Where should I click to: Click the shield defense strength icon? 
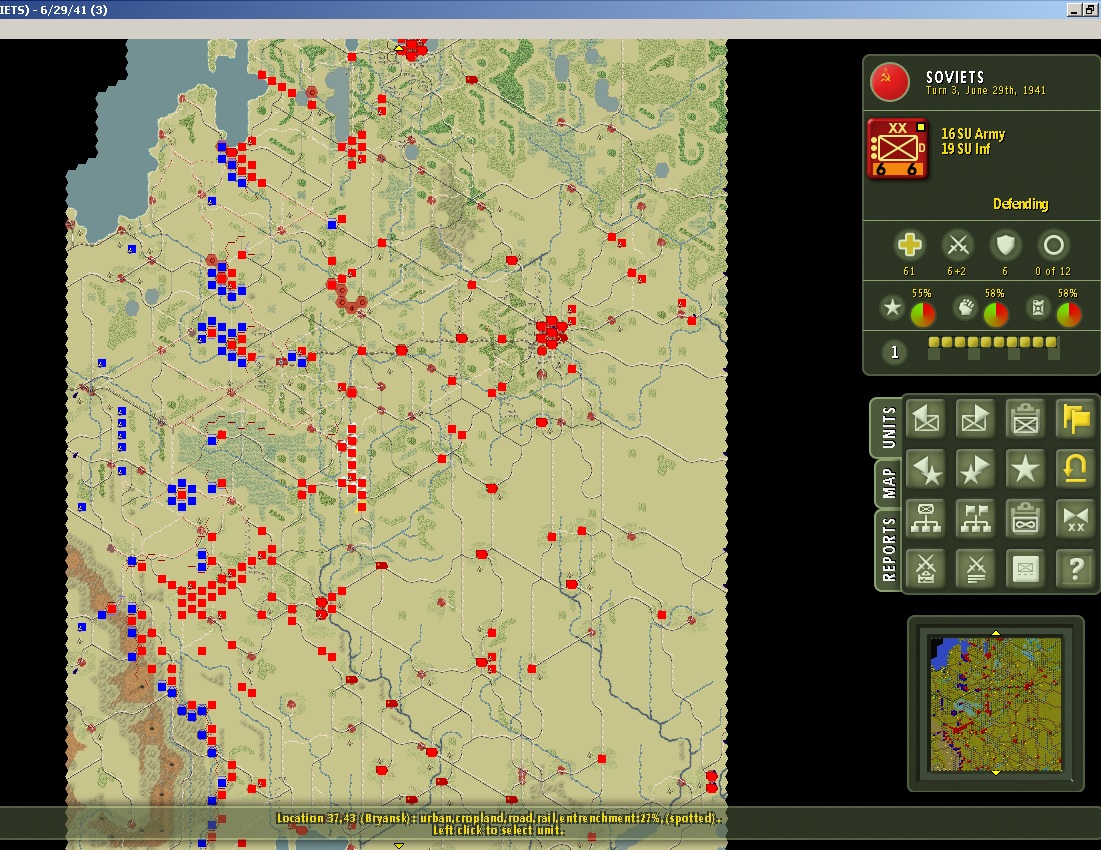click(1005, 245)
